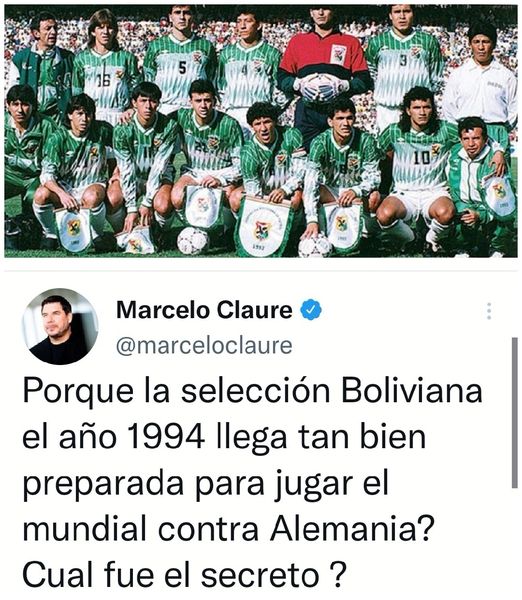The height and width of the screenshot is (600, 522).
Task: Open the @marceloclaure handle link
Action: [204, 346]
